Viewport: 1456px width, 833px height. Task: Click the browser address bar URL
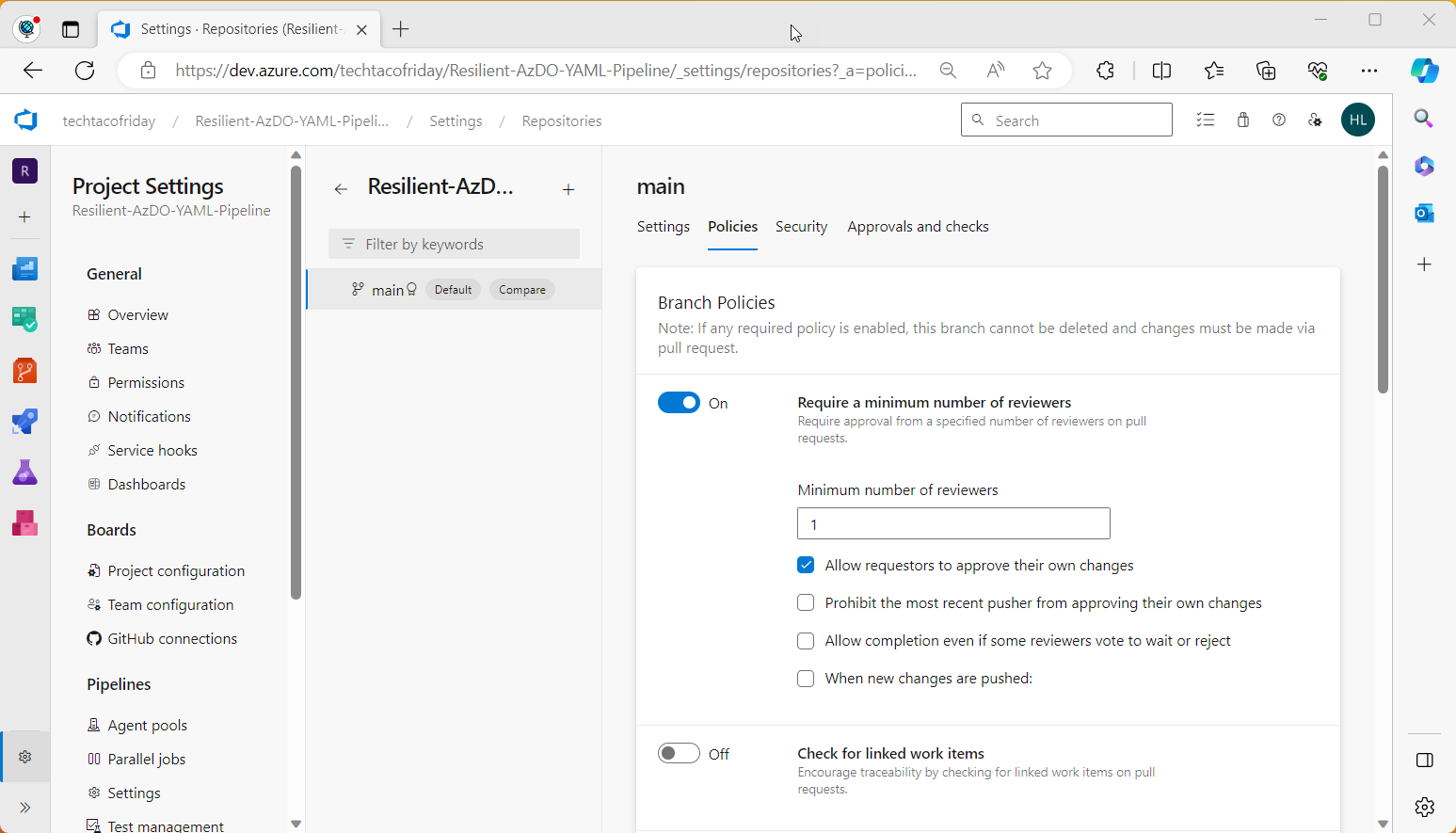pos(546,71)
